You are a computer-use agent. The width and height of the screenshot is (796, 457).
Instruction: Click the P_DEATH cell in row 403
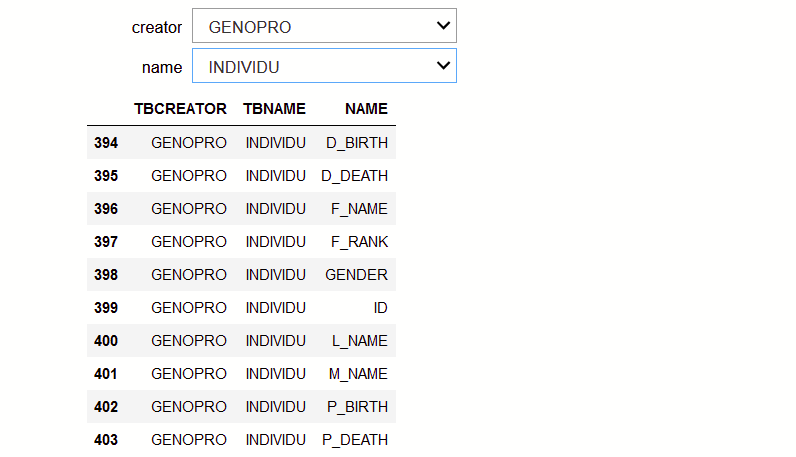(x=355, y=440)
